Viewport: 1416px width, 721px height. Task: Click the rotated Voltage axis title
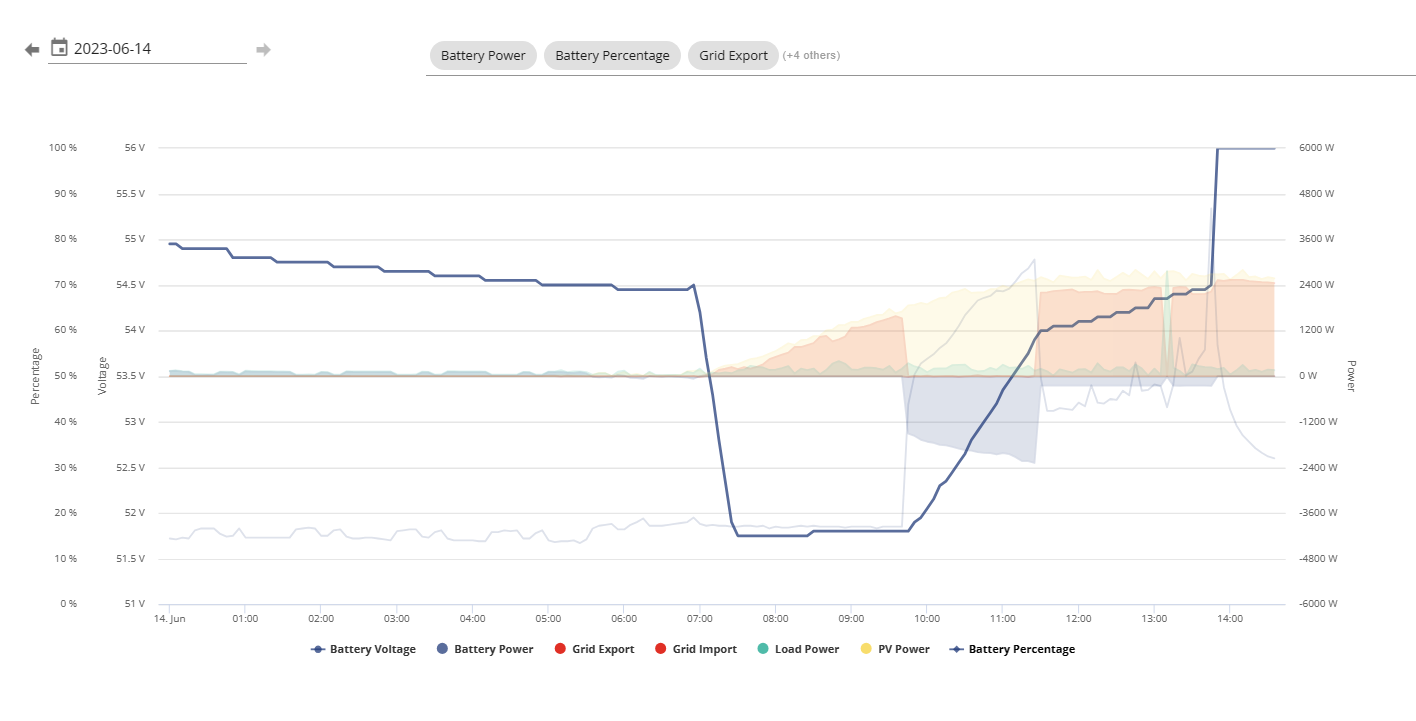(x=102, y=376)
